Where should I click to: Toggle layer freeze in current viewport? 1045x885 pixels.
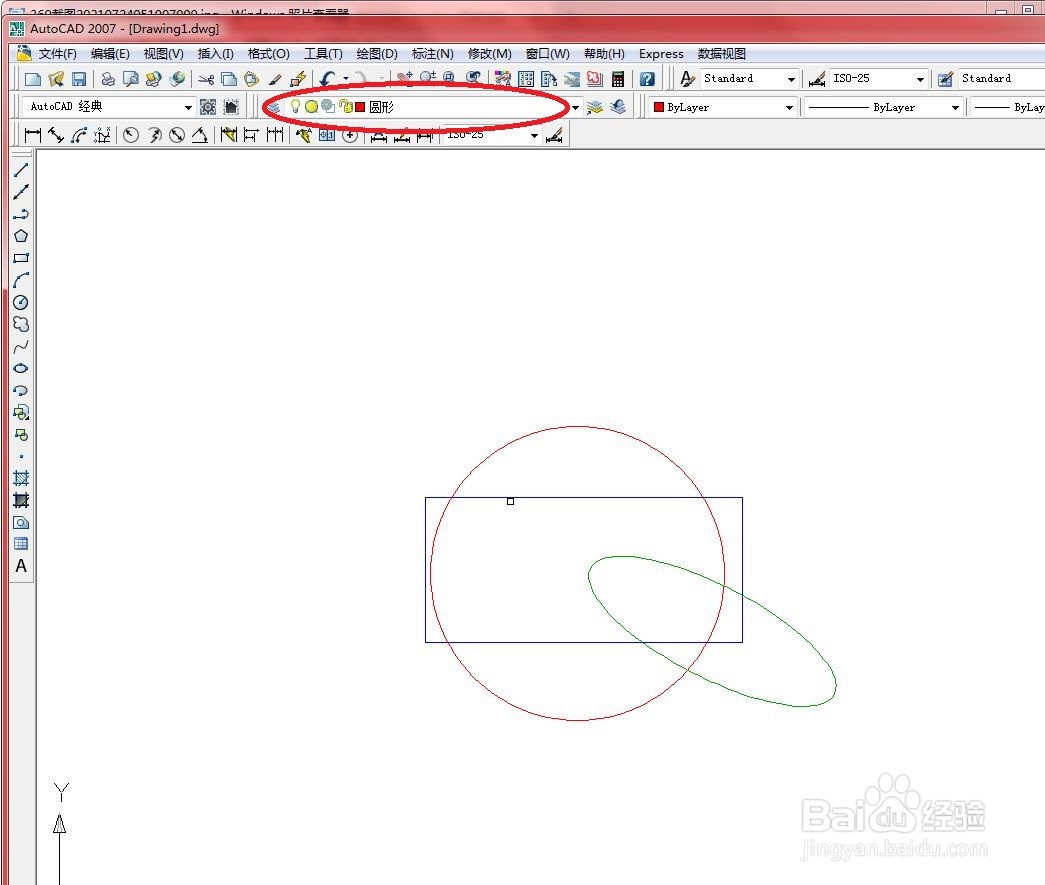coord(328,107)
